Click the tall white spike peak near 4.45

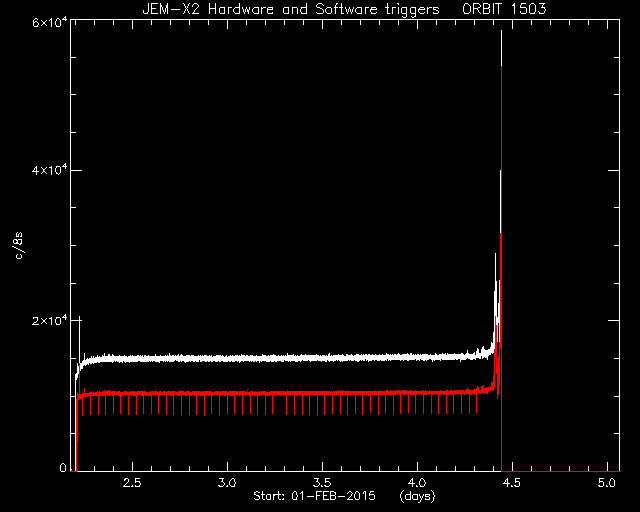click(501, 37)
